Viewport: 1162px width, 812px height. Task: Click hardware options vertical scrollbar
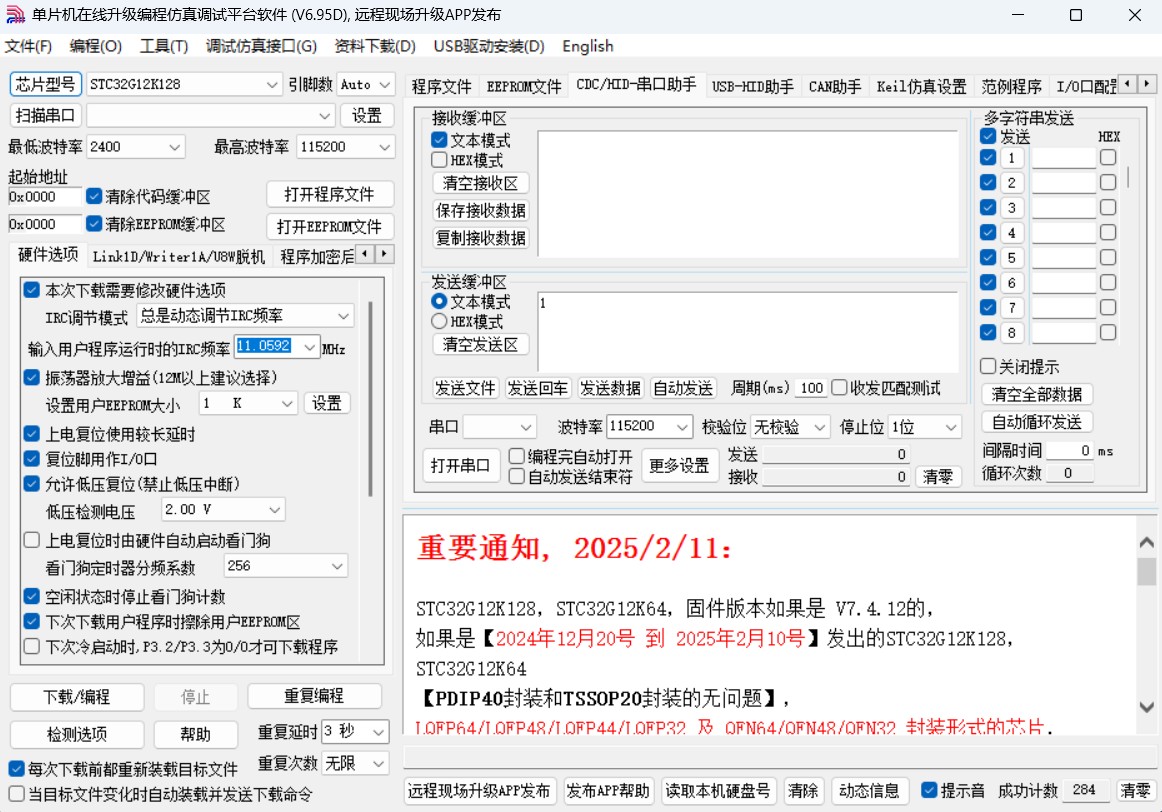(x=371, y=400)
